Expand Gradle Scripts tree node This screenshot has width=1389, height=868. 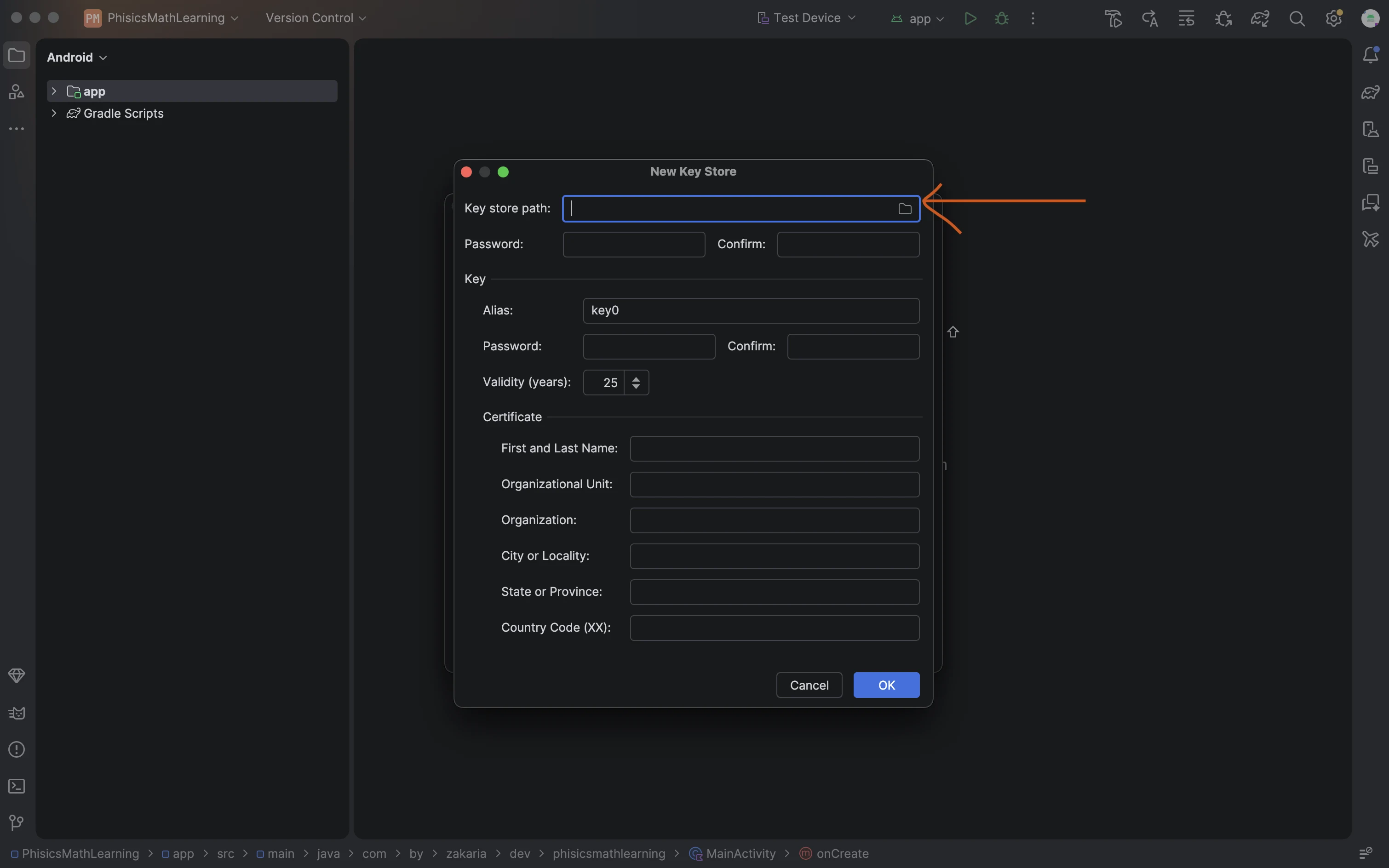(x=54, y=113)
